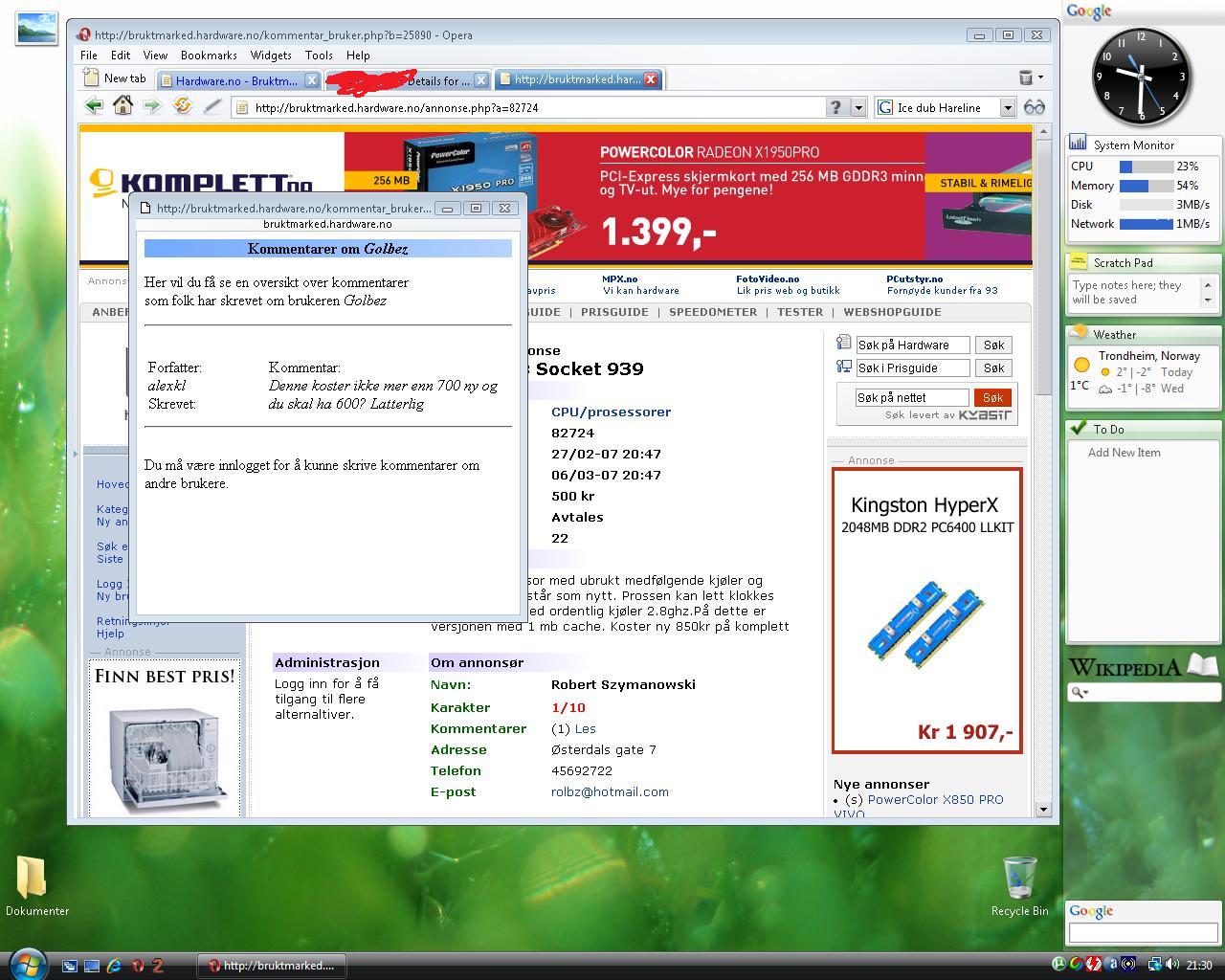Image resolution: width=1225 pixels, height=980 pixels.
Task: Click the volume speaker icon in the system tray
Action: 1172,965
